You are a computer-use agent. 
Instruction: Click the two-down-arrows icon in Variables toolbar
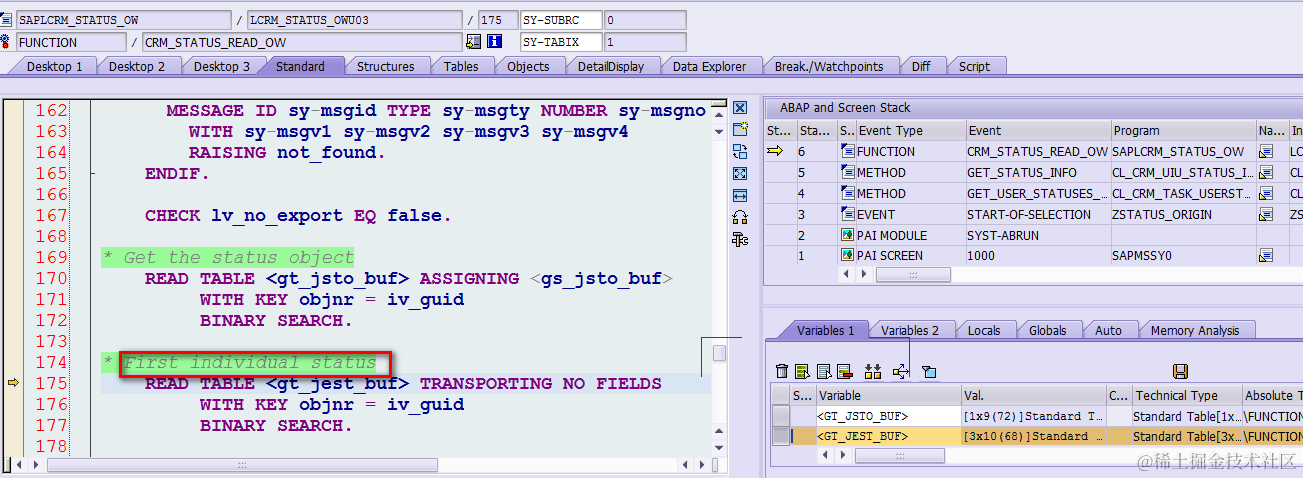point(873,372)
